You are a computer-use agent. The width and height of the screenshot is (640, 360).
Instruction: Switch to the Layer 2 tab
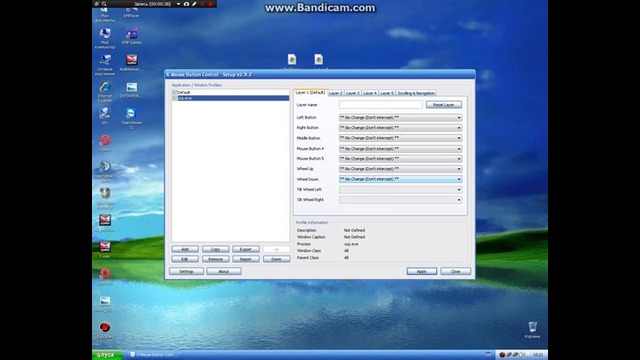click(336, 93)
